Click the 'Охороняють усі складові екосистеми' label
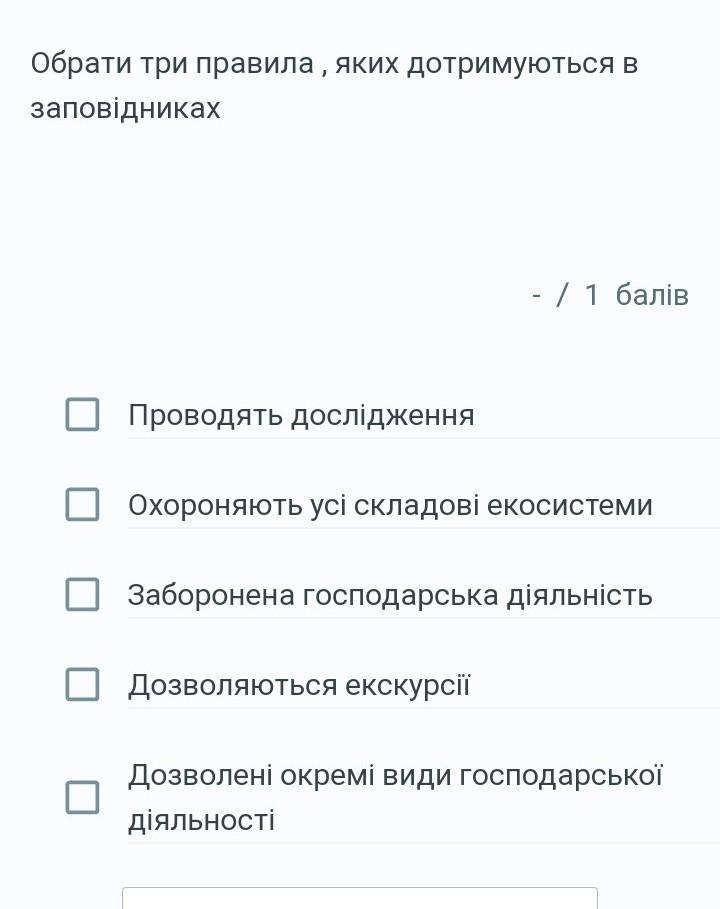 pyautogui.click(x=390, y=505)
